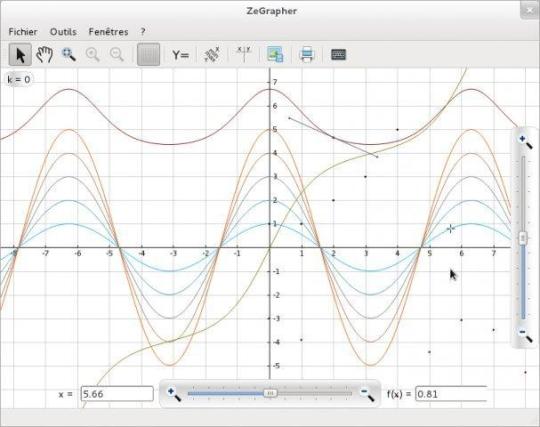540x427 pixels.
Task: Print the graph with printer icon
Action: [307, 54]
